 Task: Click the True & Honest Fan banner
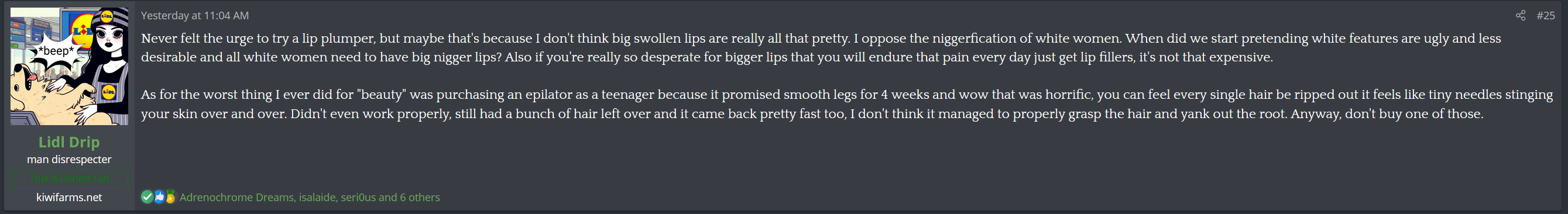[70, 179]
